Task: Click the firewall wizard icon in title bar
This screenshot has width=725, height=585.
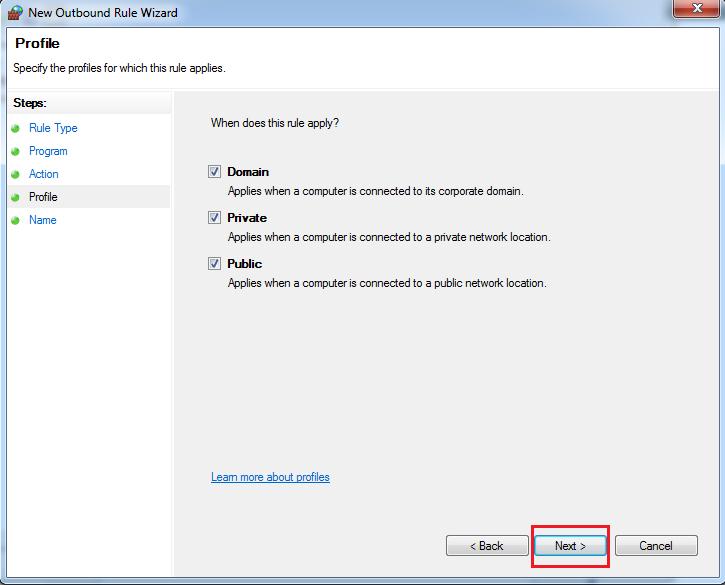Action: point(15,11)
